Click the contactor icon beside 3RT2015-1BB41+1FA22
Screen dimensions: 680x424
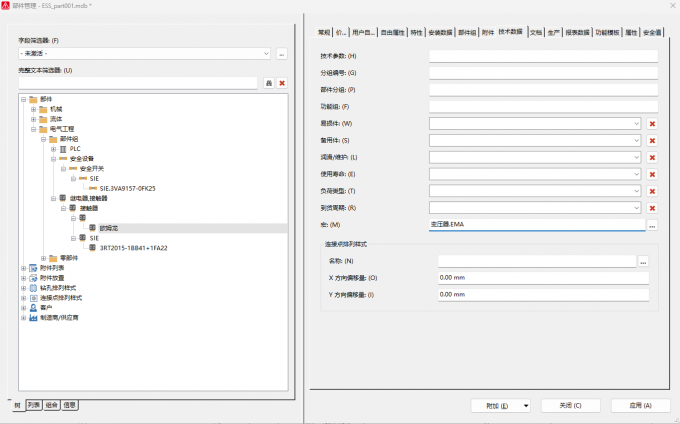[92, 248]
